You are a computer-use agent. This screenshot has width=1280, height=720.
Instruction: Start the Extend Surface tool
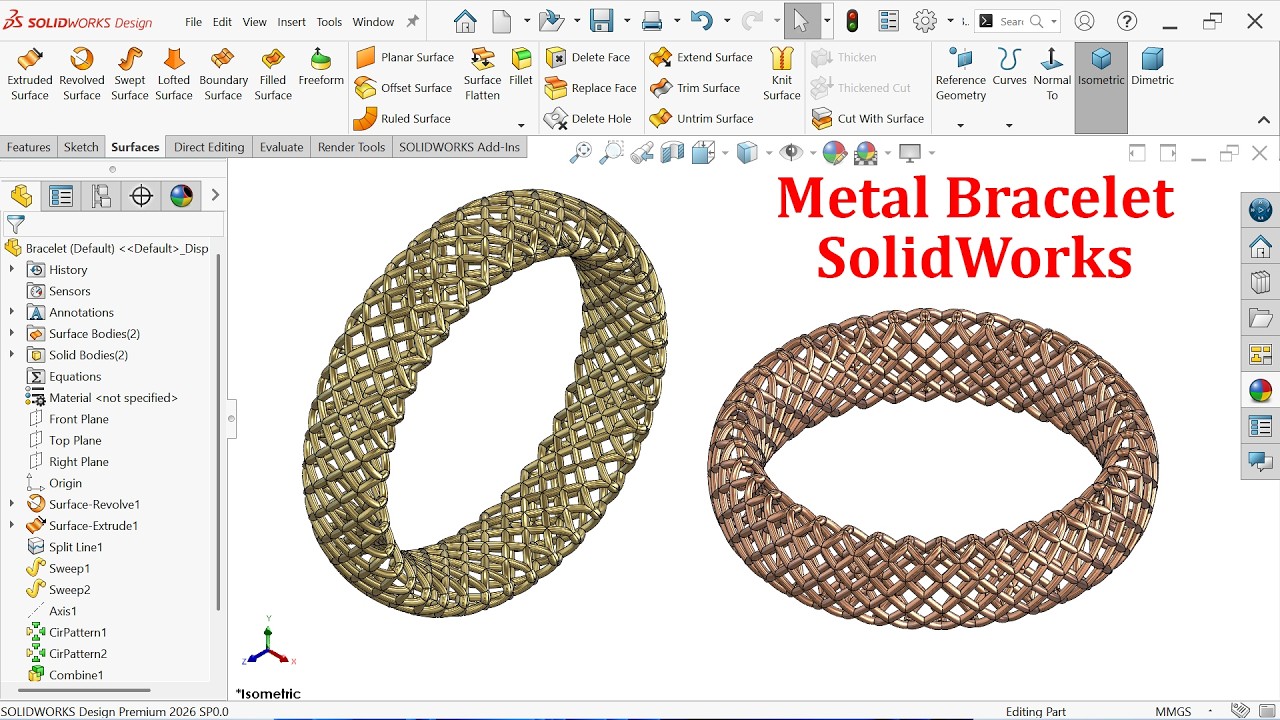[x=701, y=57]
